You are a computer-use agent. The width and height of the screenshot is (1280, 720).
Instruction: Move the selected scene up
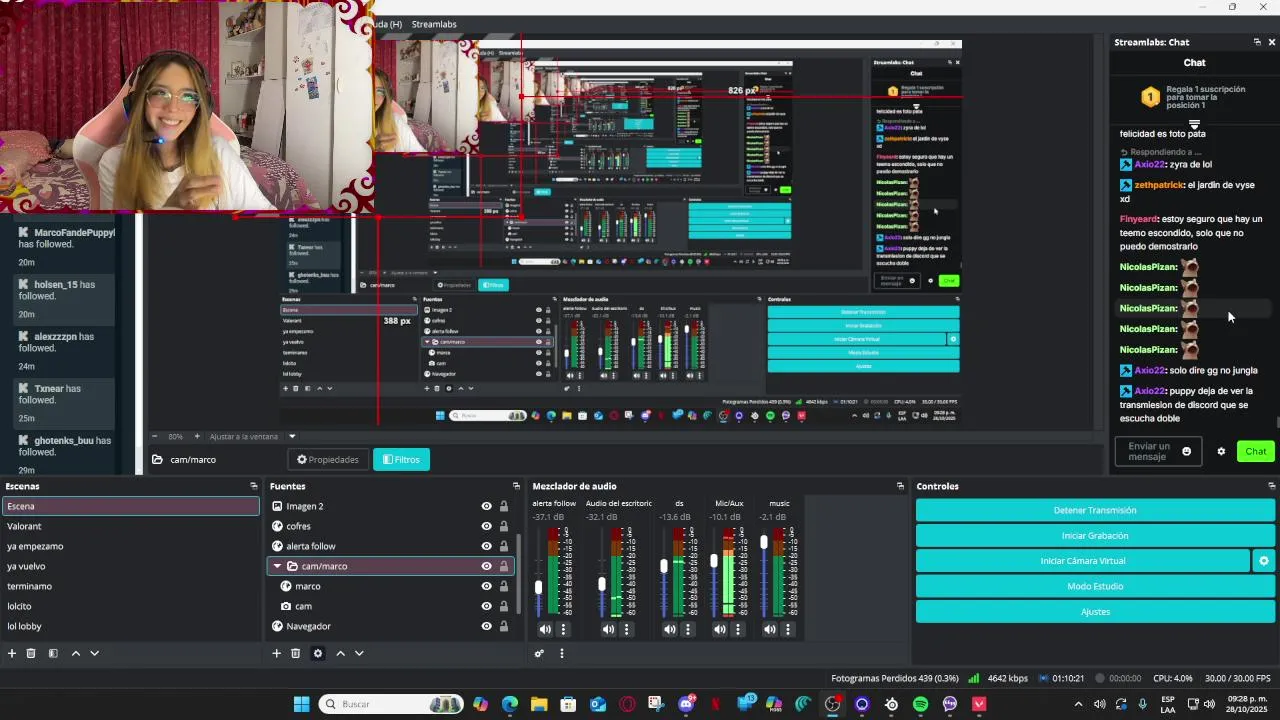[75, 653]
